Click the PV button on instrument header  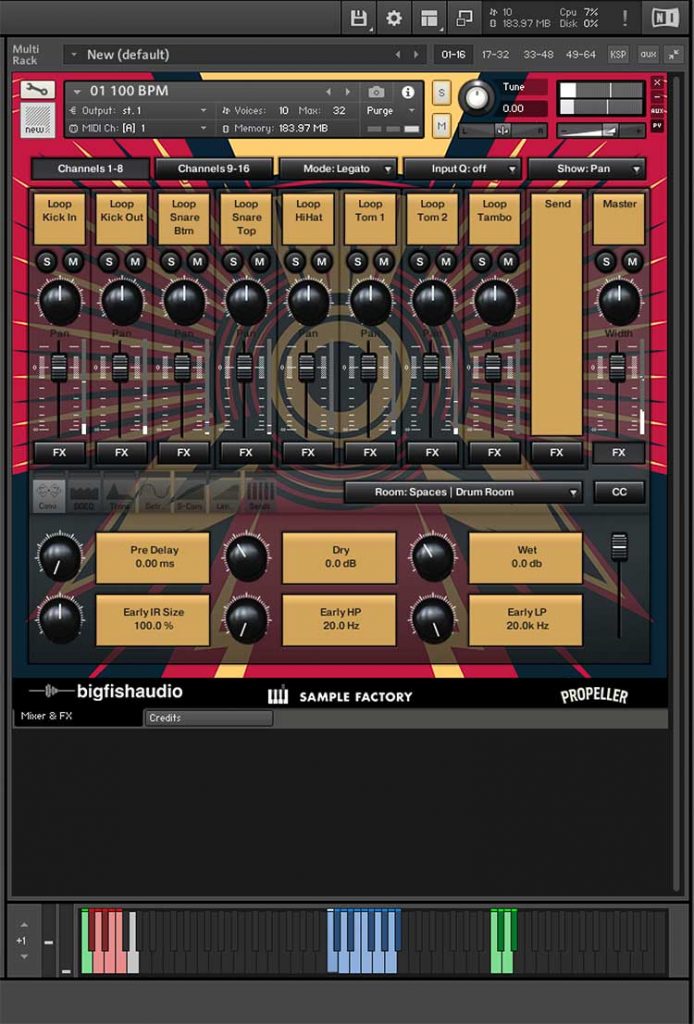657,125
